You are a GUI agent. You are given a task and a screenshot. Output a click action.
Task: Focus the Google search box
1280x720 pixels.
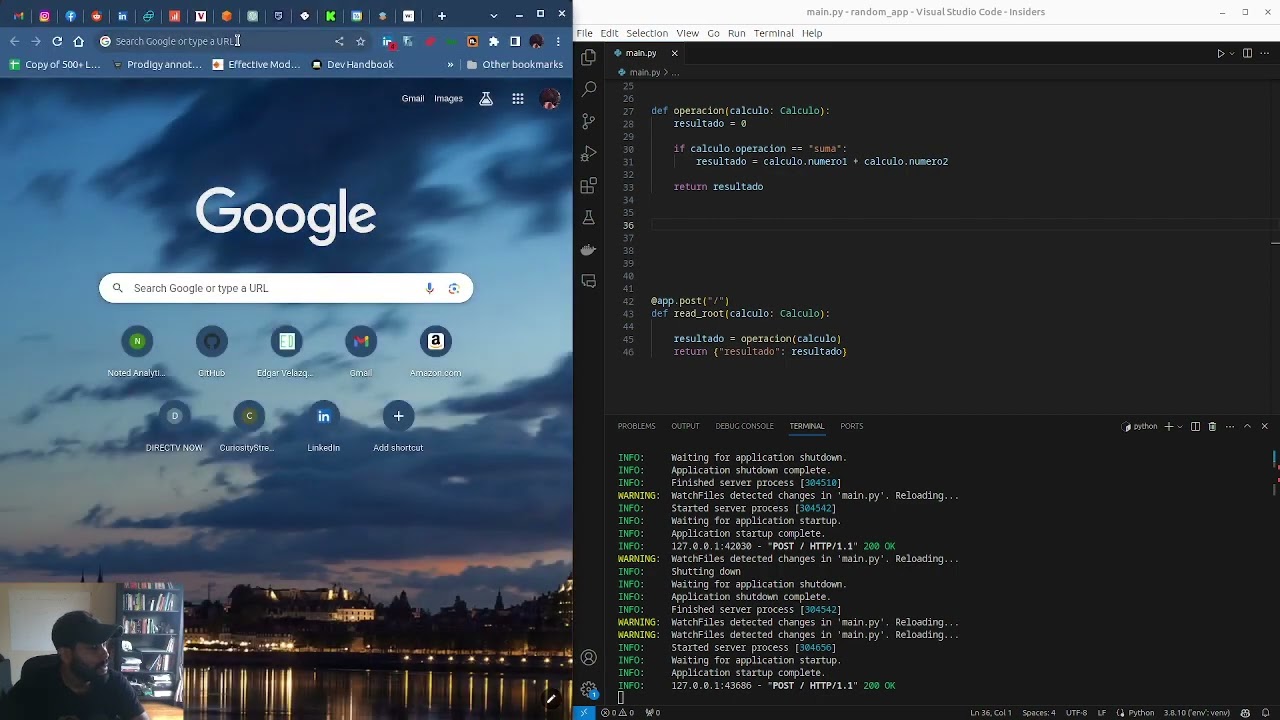pos(286,288)
